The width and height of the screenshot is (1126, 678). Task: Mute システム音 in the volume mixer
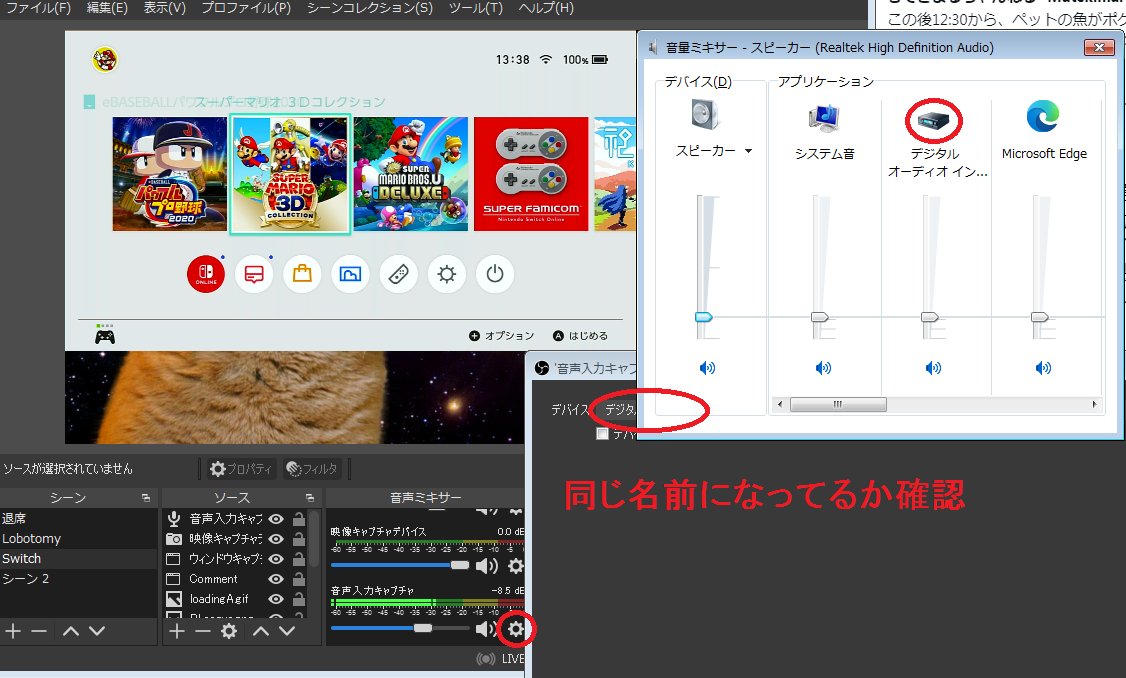pos(823,368)
